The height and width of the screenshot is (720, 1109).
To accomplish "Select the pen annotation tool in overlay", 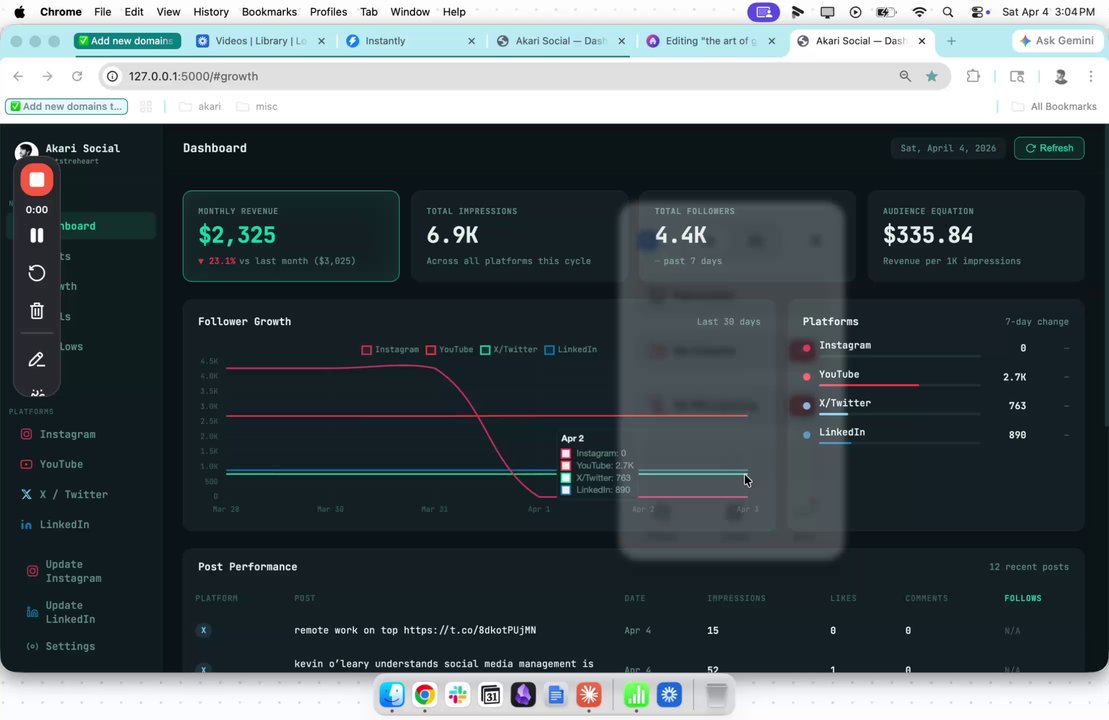I will pyautogui.click(x=37, y=360).
